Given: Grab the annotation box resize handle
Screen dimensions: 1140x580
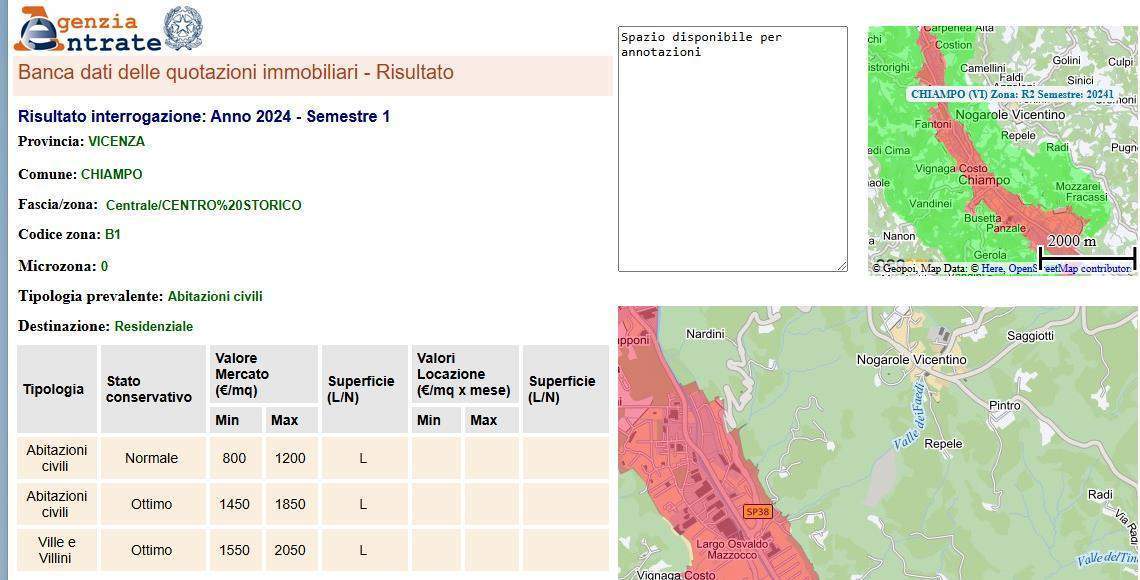Looking at the screenshot, I should pos(842,266).
